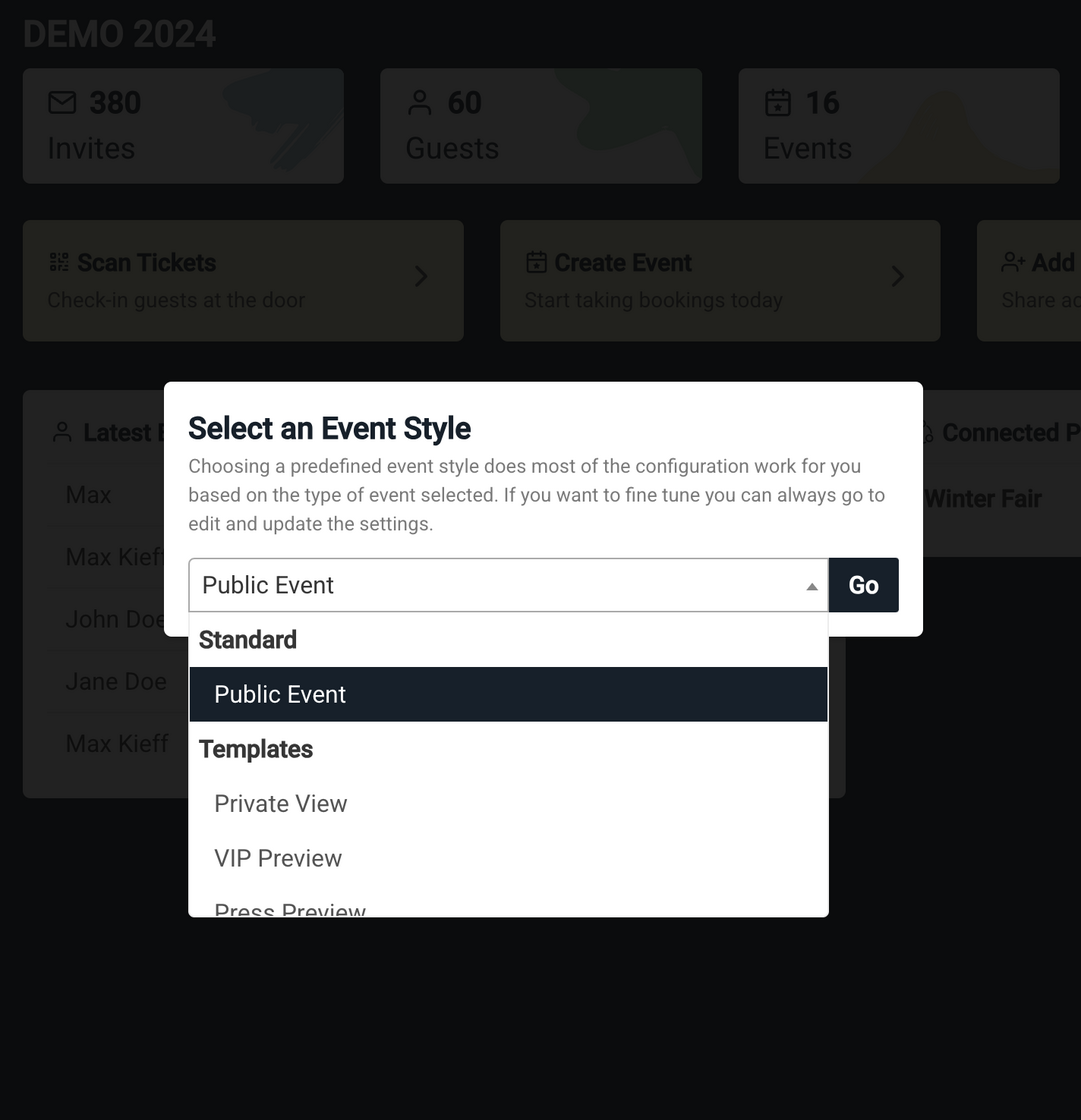This screenshot has width=1081, height=1120.
Task: Select Public Event option in the list
Action: (x=280, y=694)
